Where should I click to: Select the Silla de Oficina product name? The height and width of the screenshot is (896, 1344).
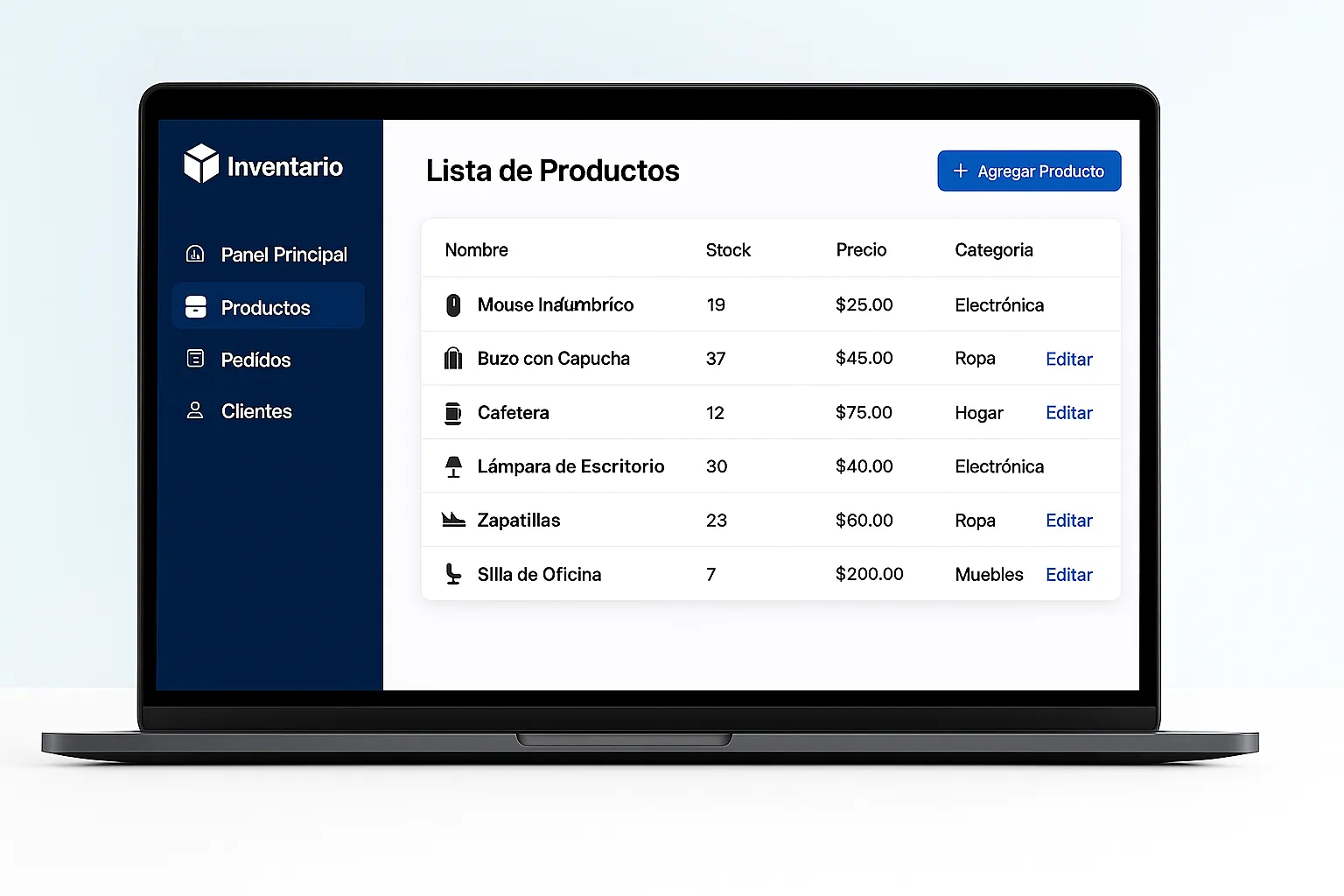click(x=539, y=575)
